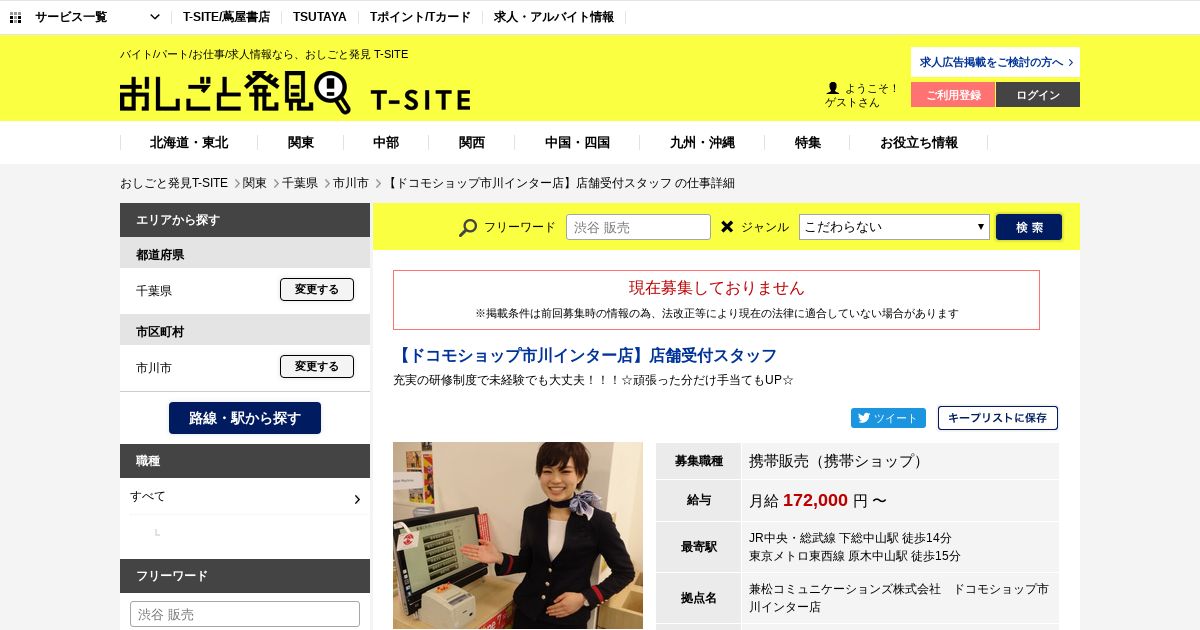Focus the sidebar フリーワード input field
Viewport: 1200px width, 630px height.
pos(245,614)
